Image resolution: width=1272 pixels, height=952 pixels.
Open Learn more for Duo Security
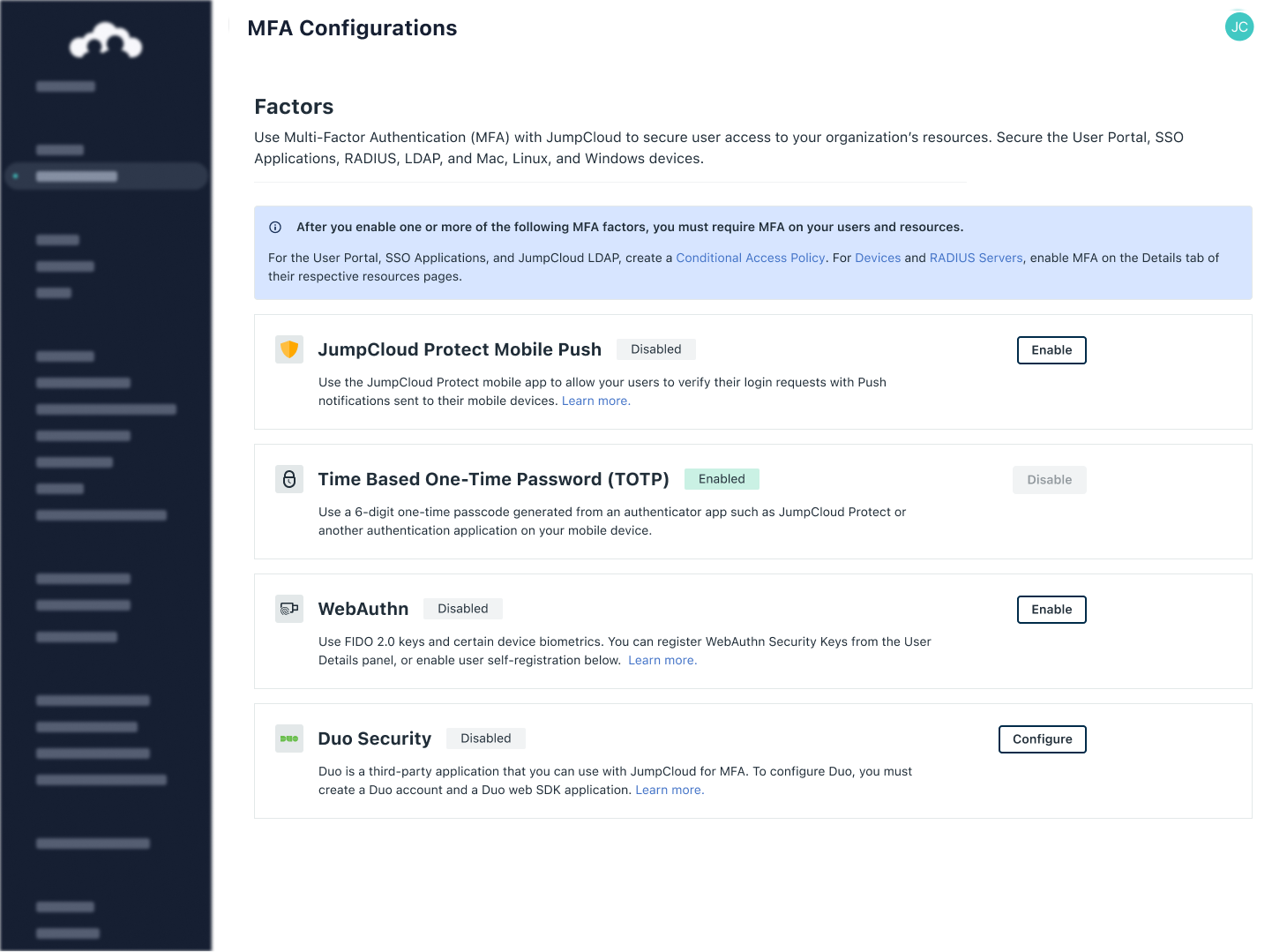670,790
